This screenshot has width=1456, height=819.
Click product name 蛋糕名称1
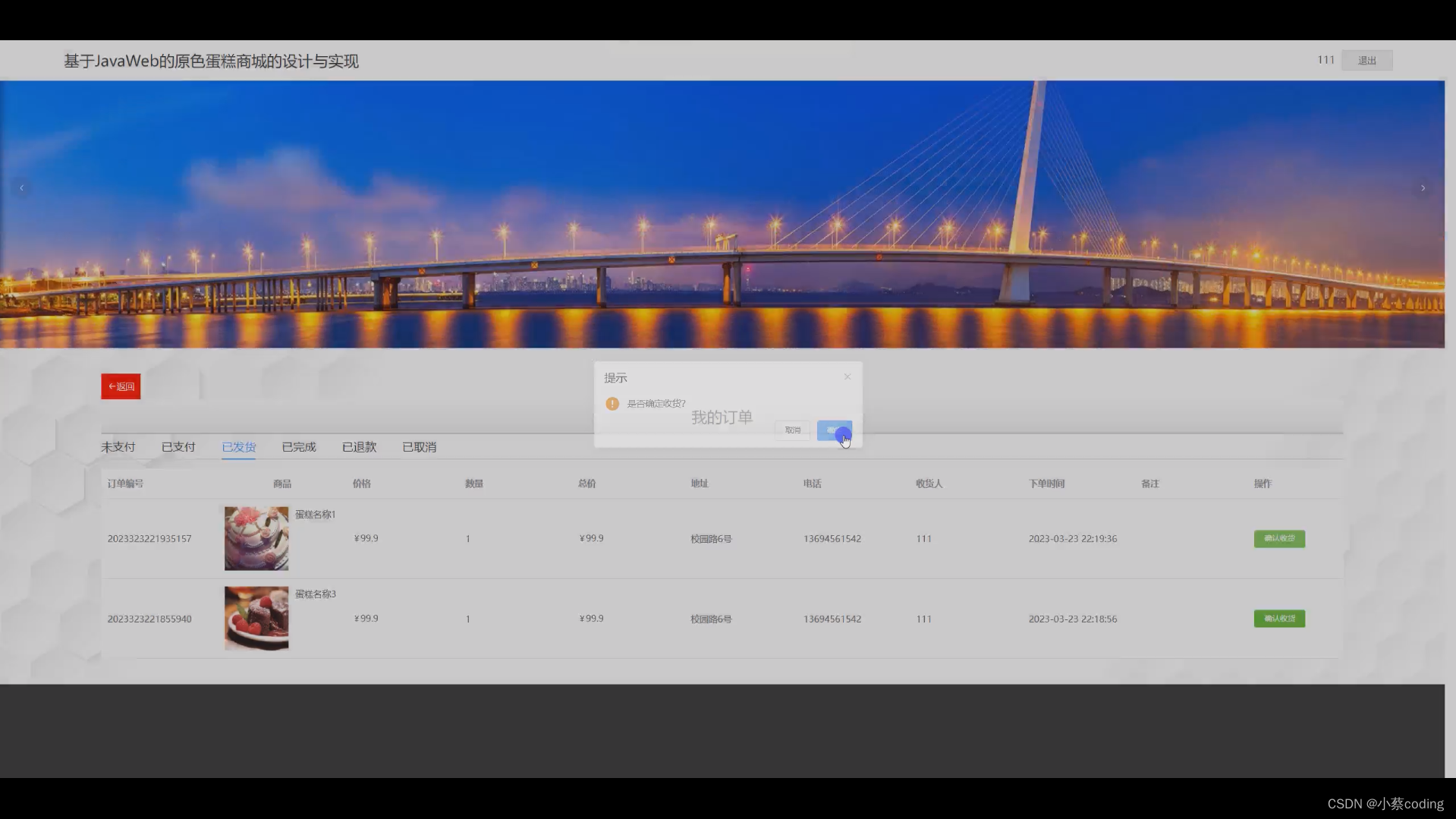[x=316, y=515]
